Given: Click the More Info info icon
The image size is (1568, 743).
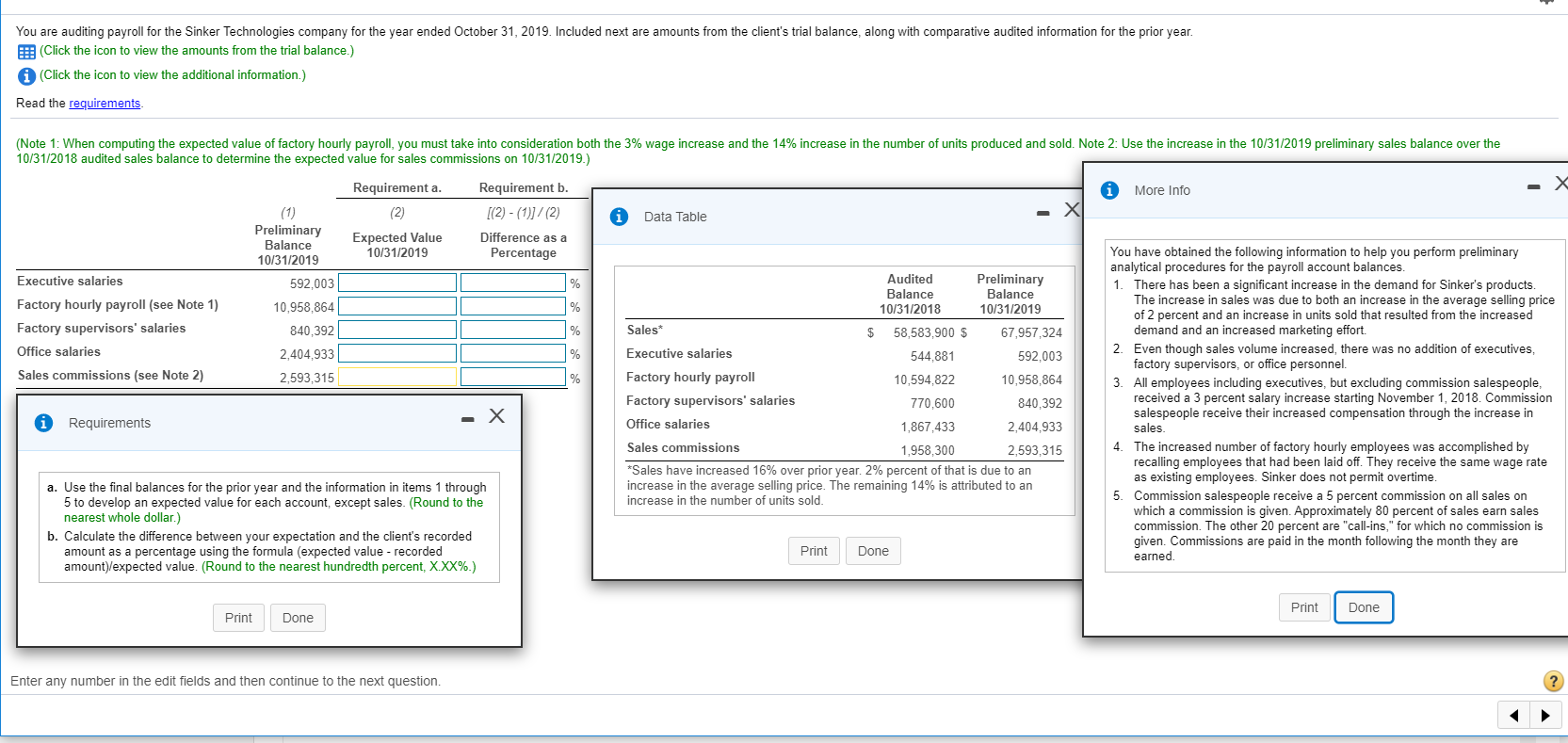Looking at the screenshot, I should pos(1110,190).
